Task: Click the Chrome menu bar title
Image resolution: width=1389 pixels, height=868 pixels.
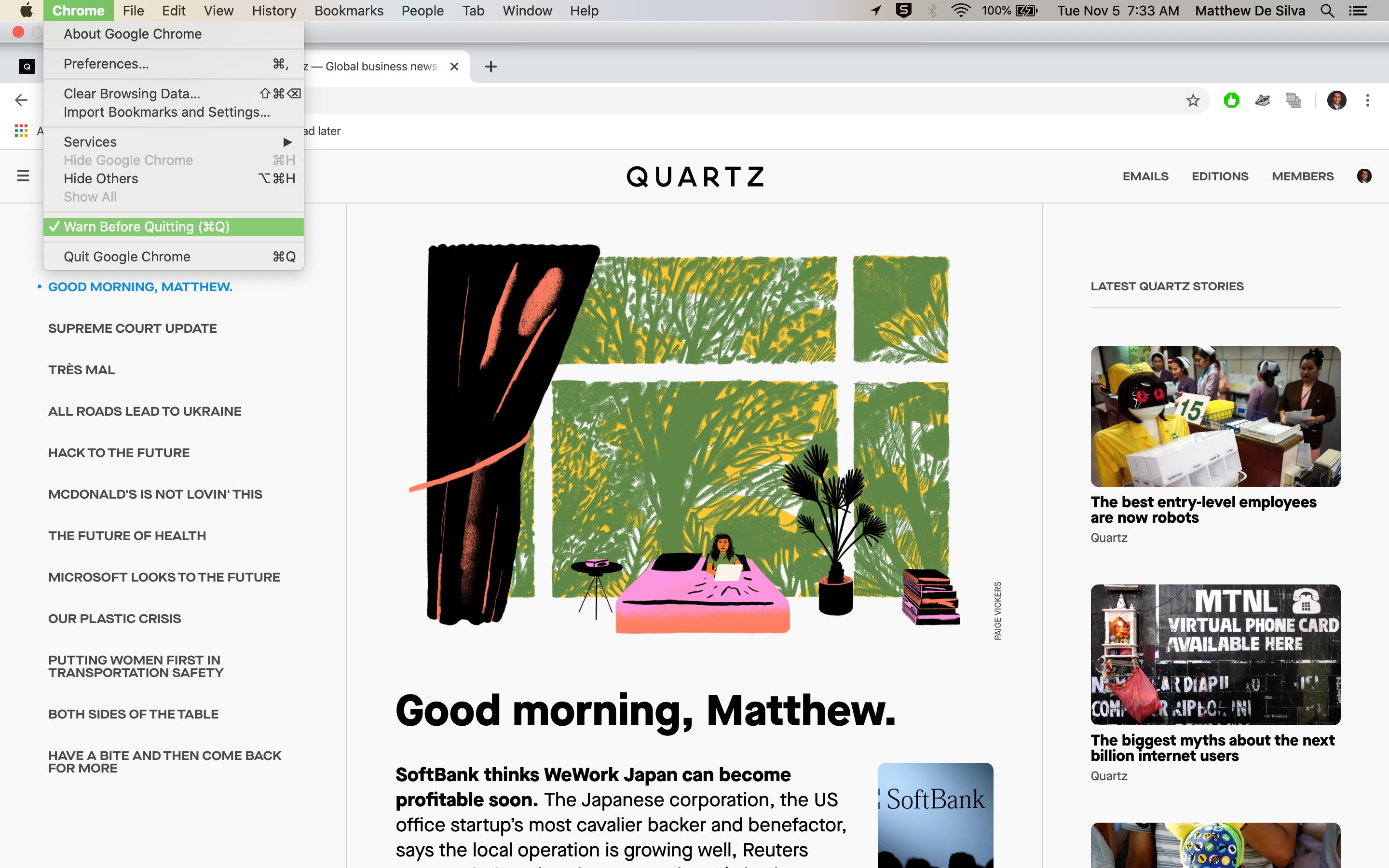Action: coord(78,10)
